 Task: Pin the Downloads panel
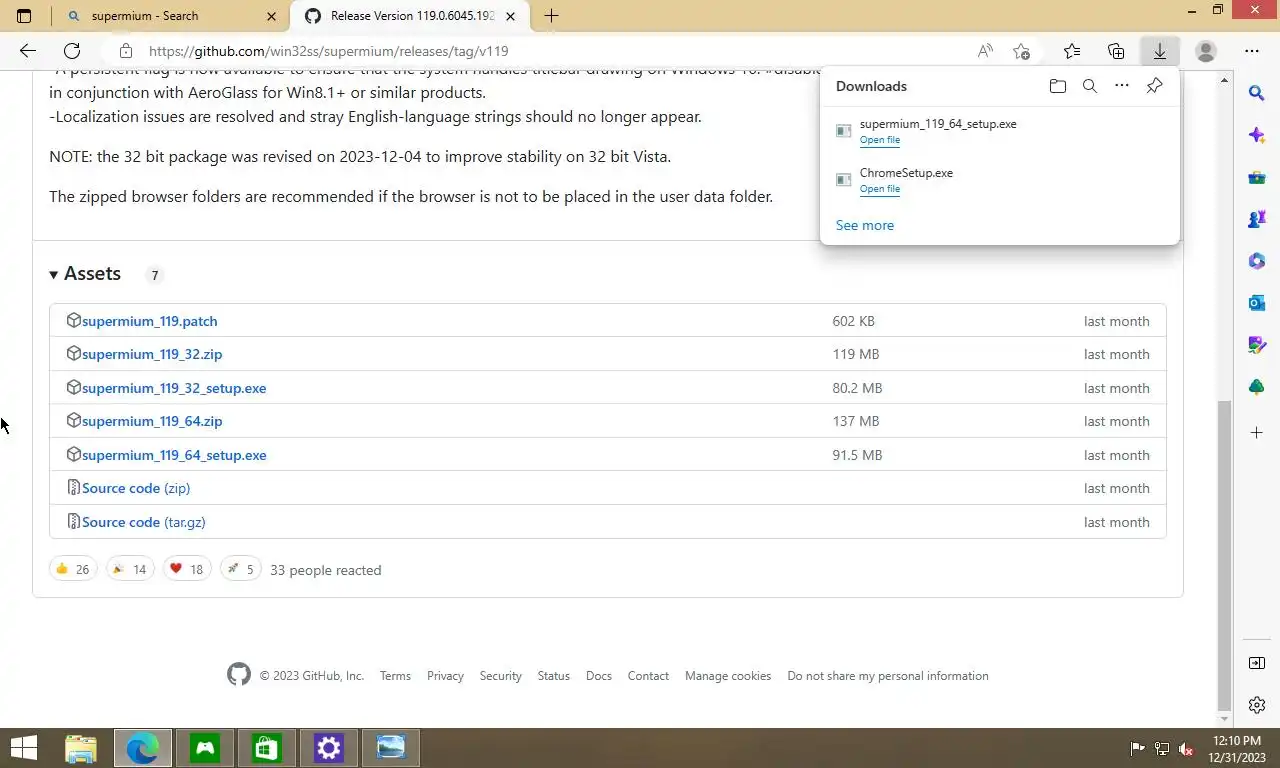point(1154,86)
